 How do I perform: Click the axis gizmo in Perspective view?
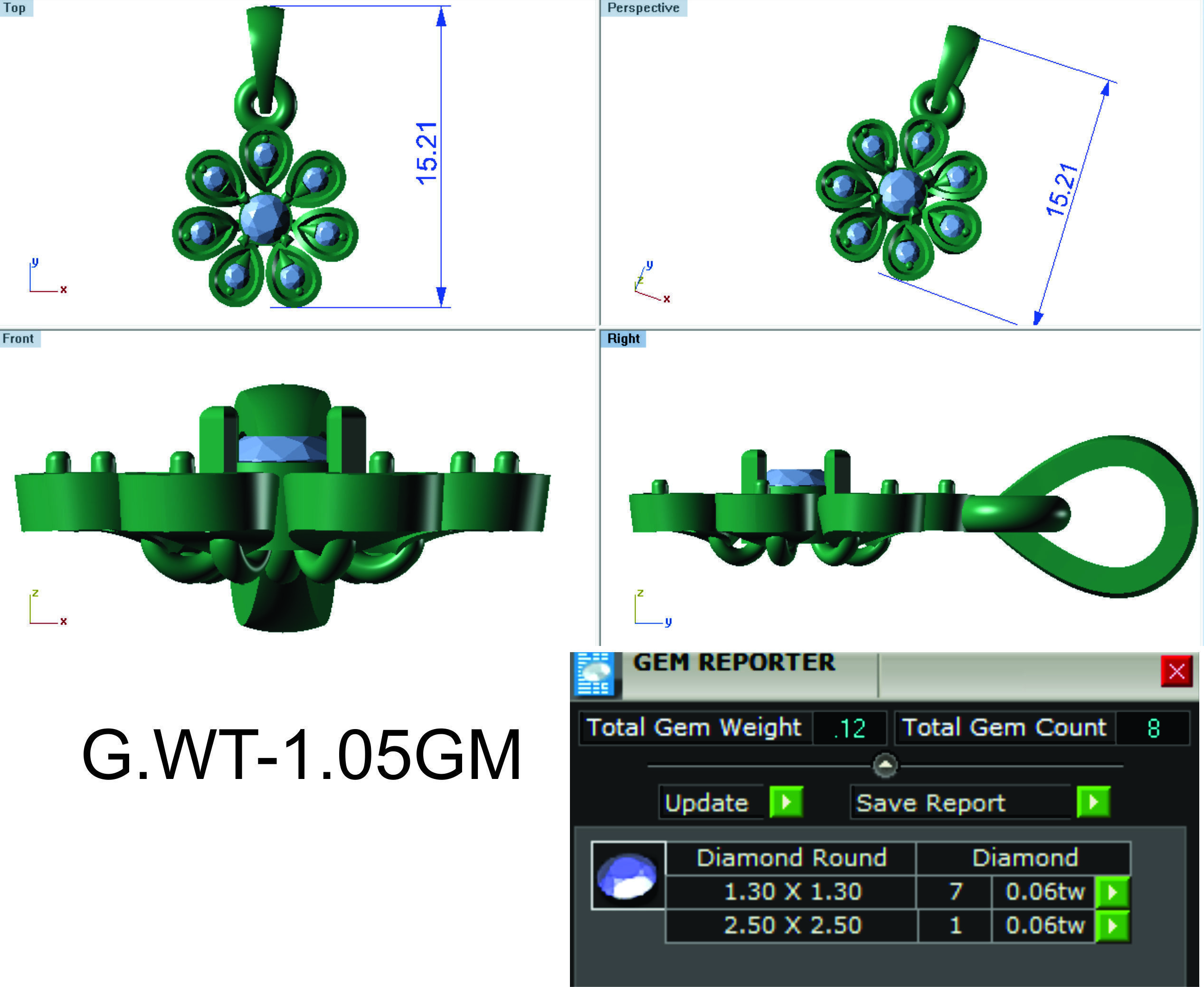pos(653,282)
